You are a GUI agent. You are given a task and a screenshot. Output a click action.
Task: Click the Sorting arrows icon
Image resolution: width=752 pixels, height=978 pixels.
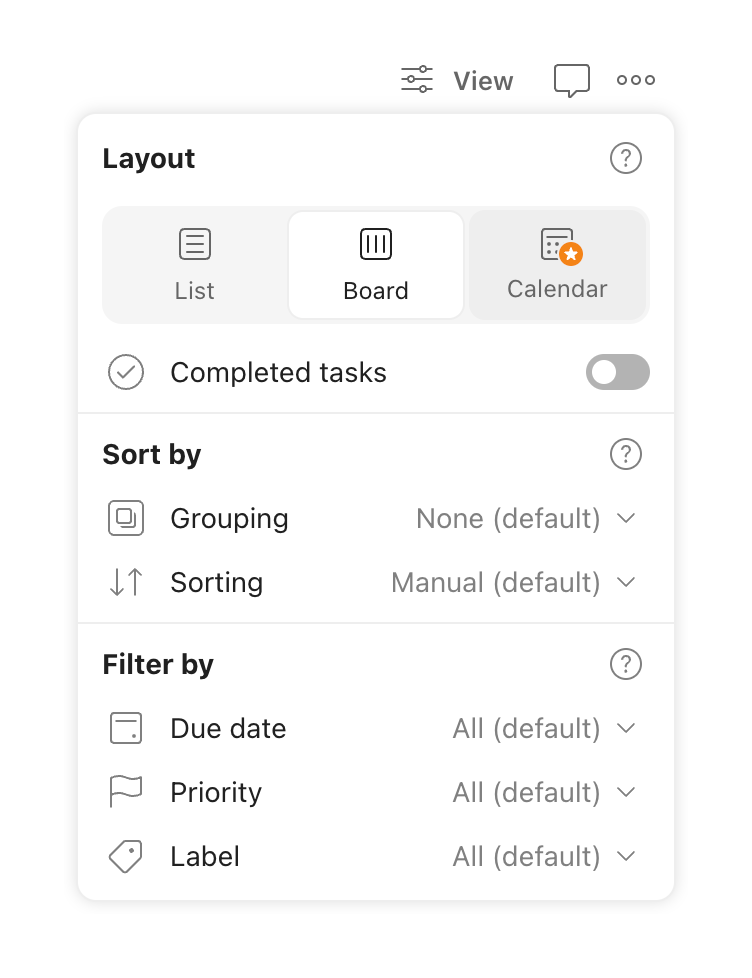pos(125,582)
